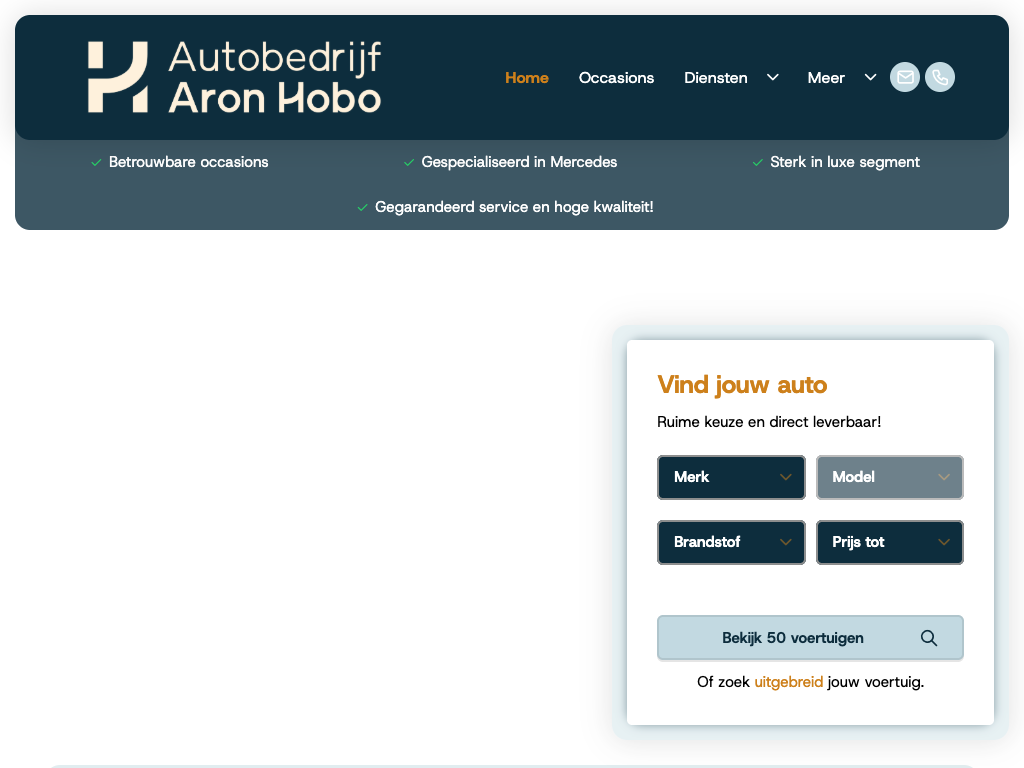Click the magnifying glass search icon
The height and width of the screenshot is (768, 1024).
929,638
